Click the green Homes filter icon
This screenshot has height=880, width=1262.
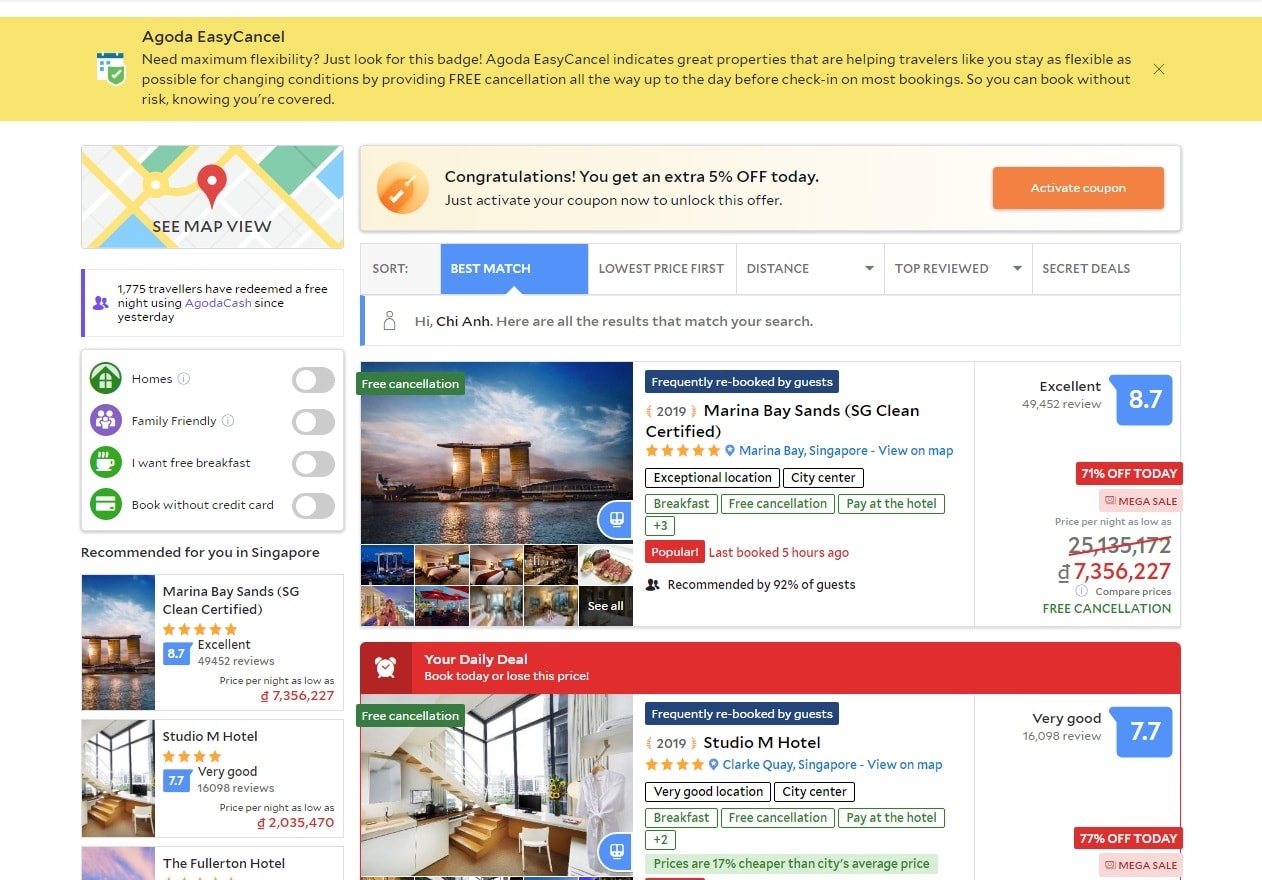(x=106, y=379)
